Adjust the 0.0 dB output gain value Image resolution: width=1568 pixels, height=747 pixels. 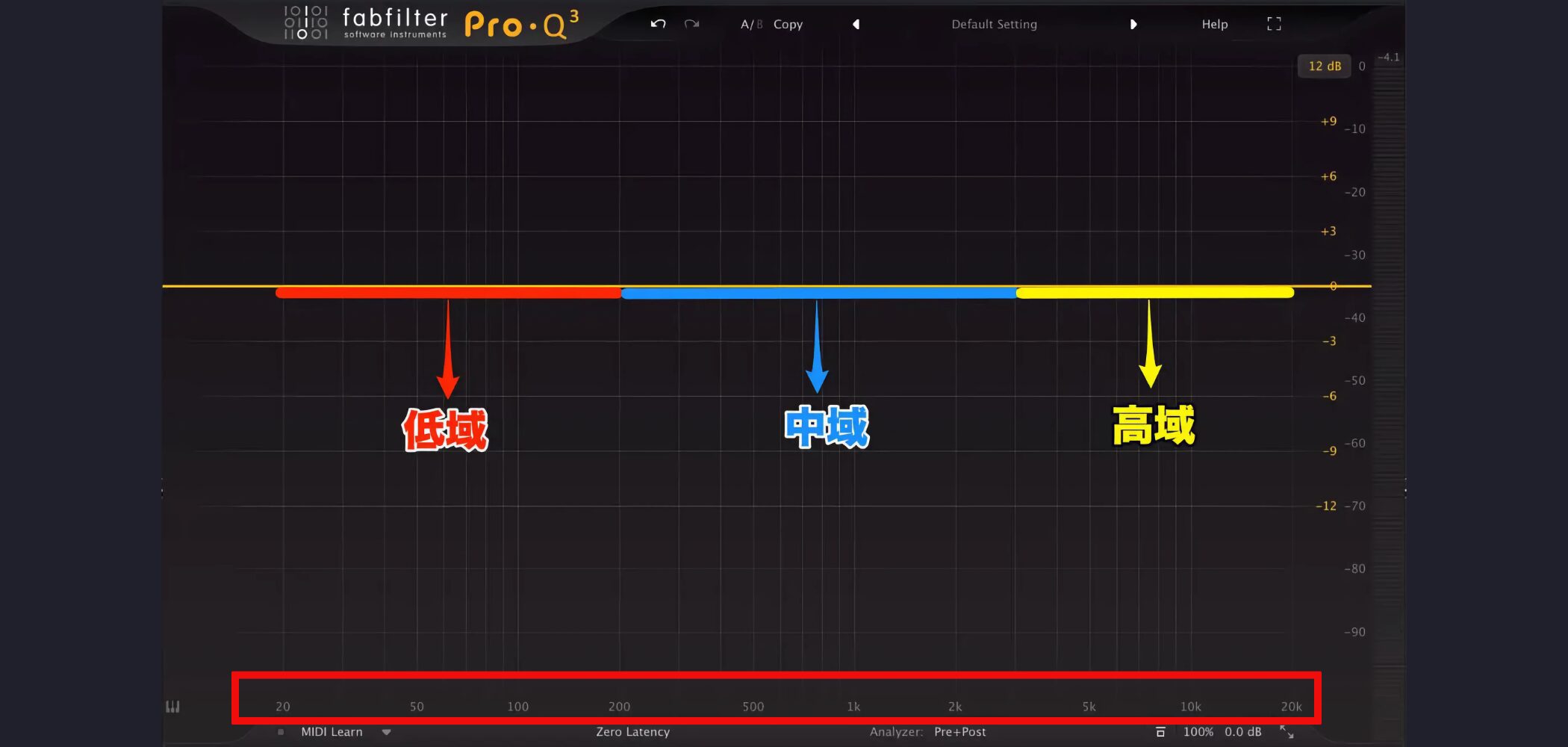click(1242, 732)
